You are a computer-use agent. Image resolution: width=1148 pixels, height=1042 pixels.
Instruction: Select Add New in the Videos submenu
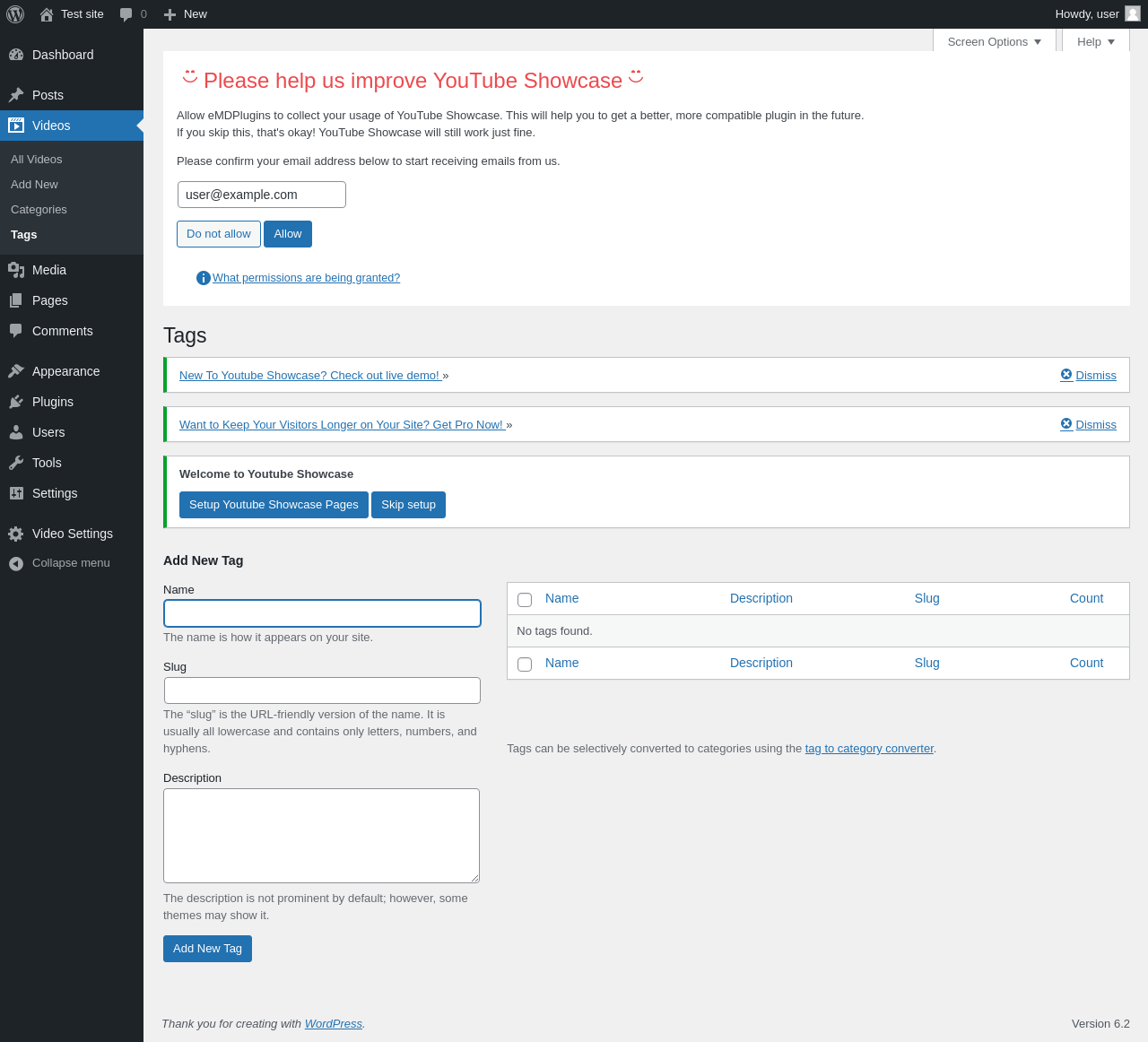pos(34,185)
